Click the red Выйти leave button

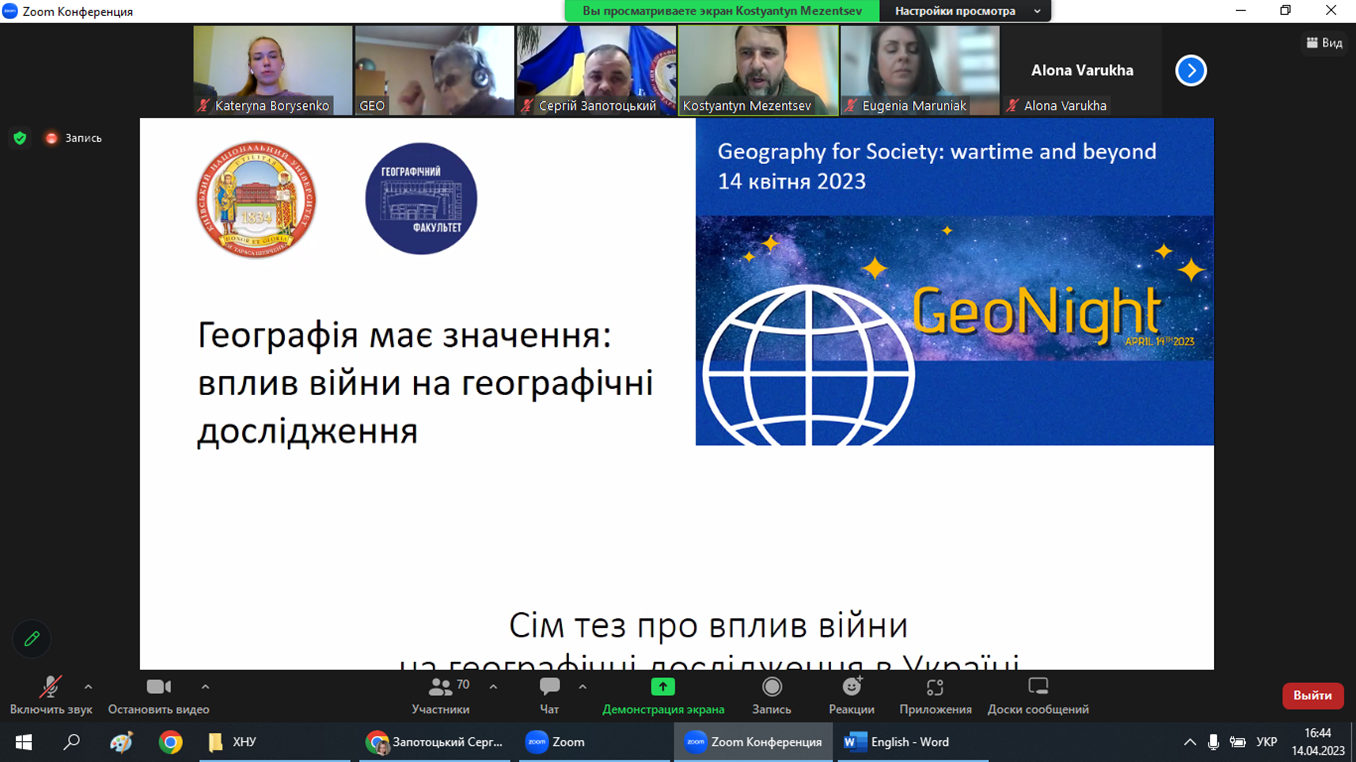click(x=1312, y=696)
